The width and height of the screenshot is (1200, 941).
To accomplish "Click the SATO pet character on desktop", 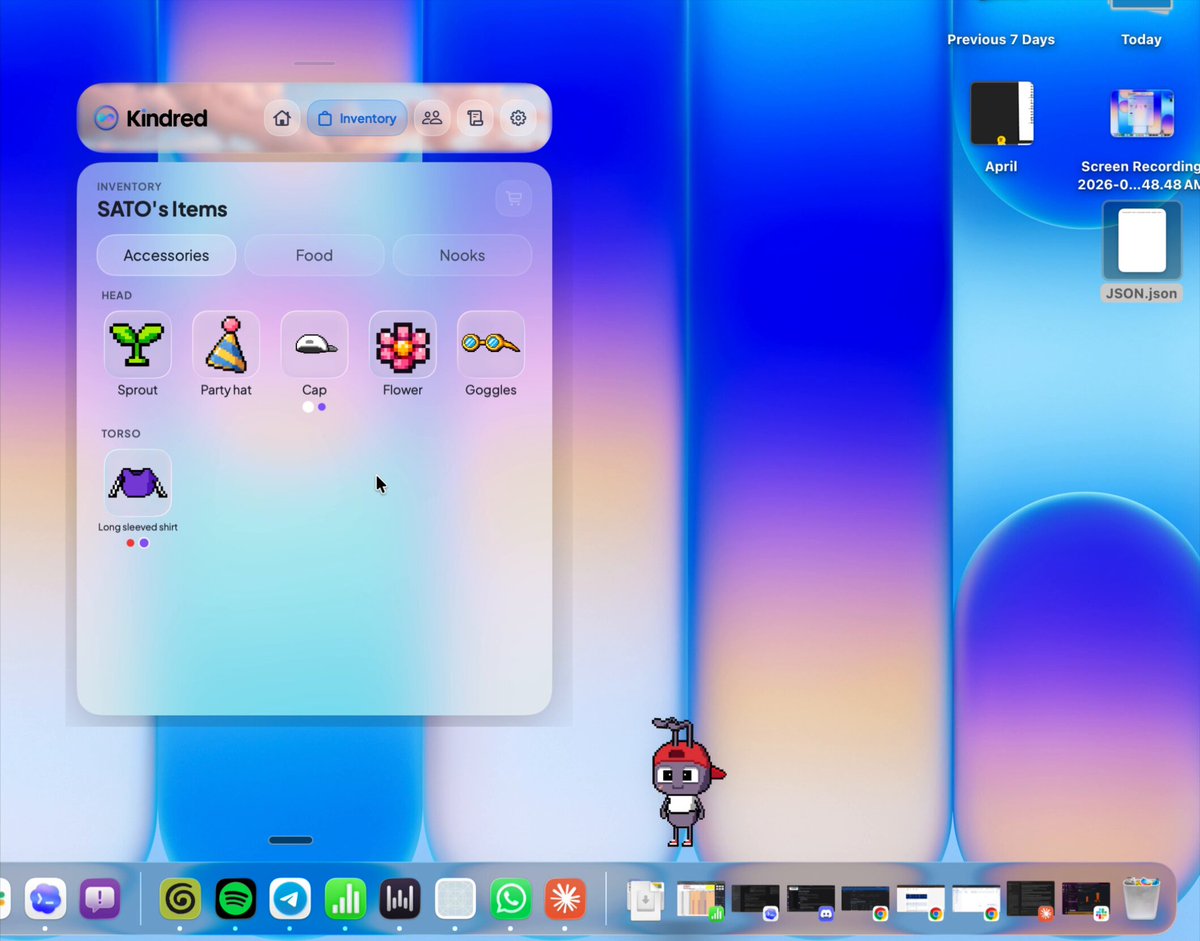I will pyautogui.click(x=685, y=782).
